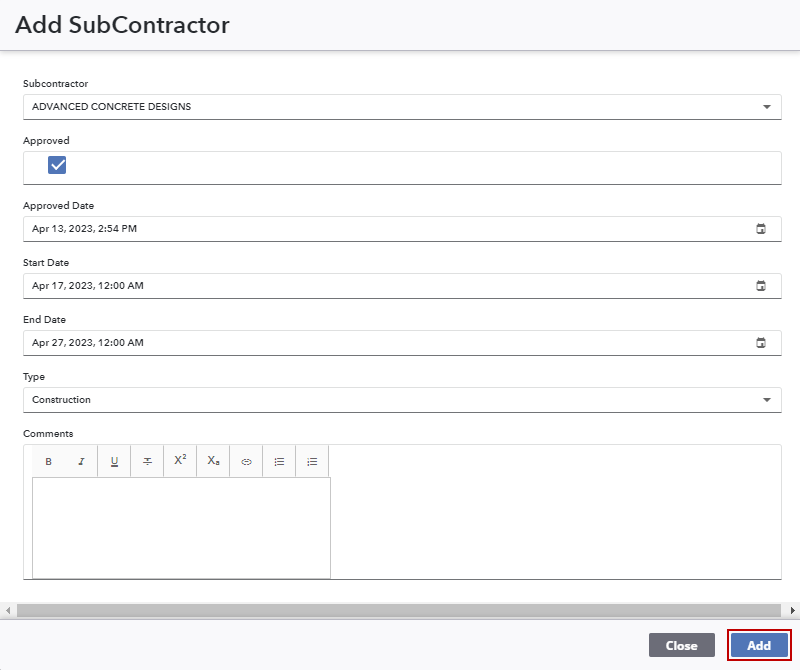This screenshot has width=800, height=670.
Task: Toggle subscript in Comments toolbar
Action: pos(213,461)
